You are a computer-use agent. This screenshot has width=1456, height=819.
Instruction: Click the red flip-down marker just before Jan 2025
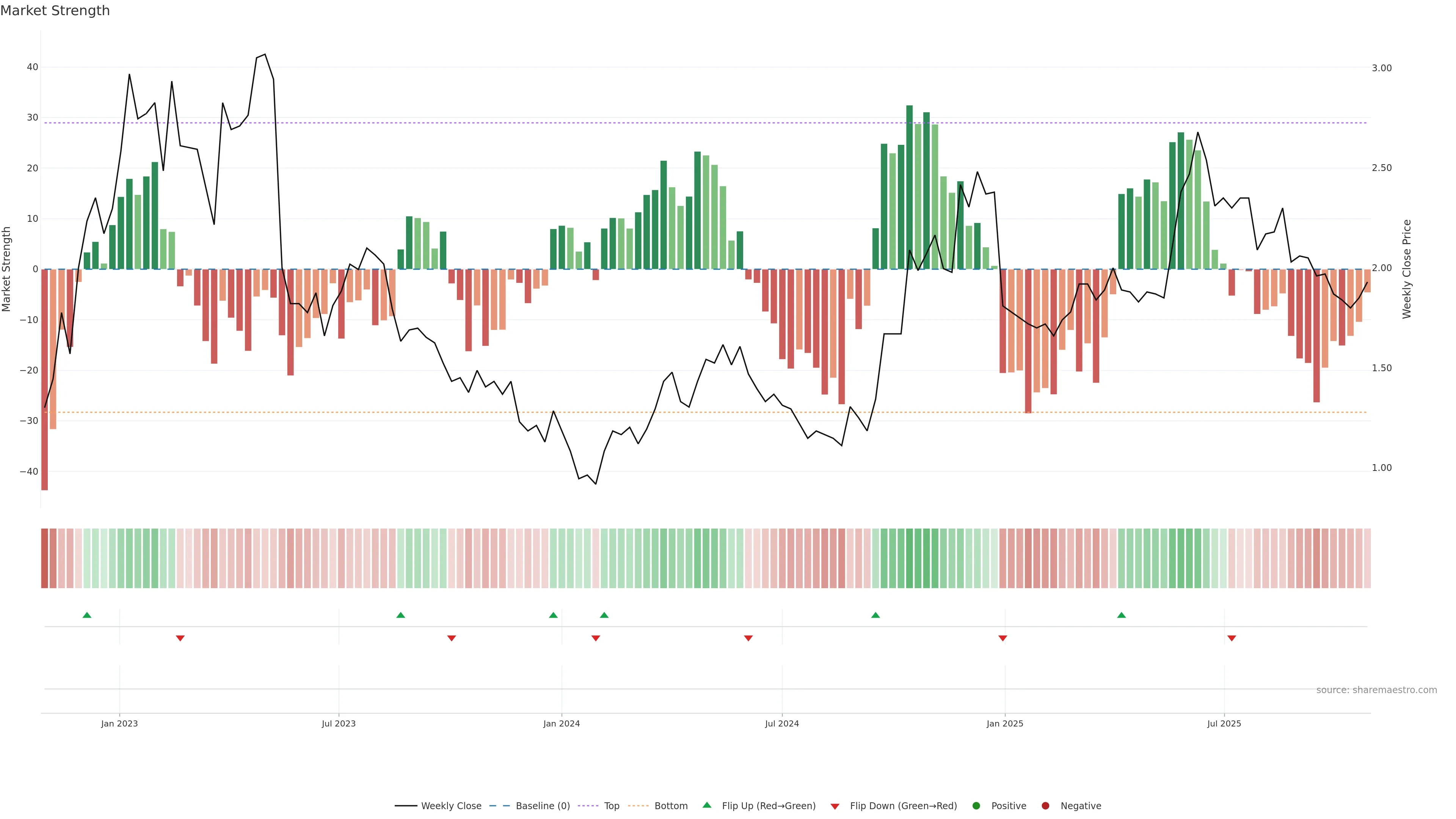pyautogui.click(x=1003, y=638)
